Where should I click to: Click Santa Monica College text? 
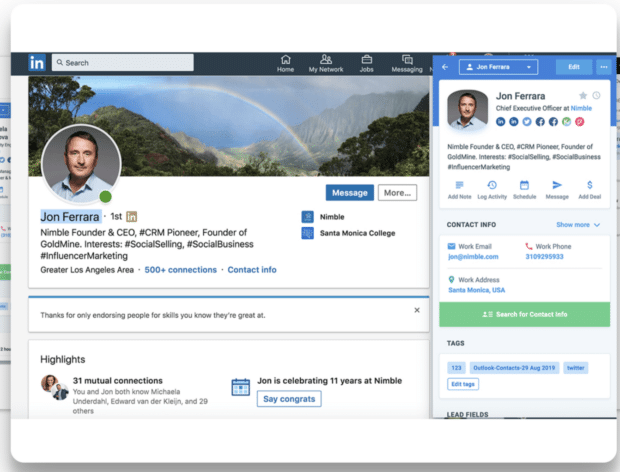pyautogui.click(x=357, y=233)
